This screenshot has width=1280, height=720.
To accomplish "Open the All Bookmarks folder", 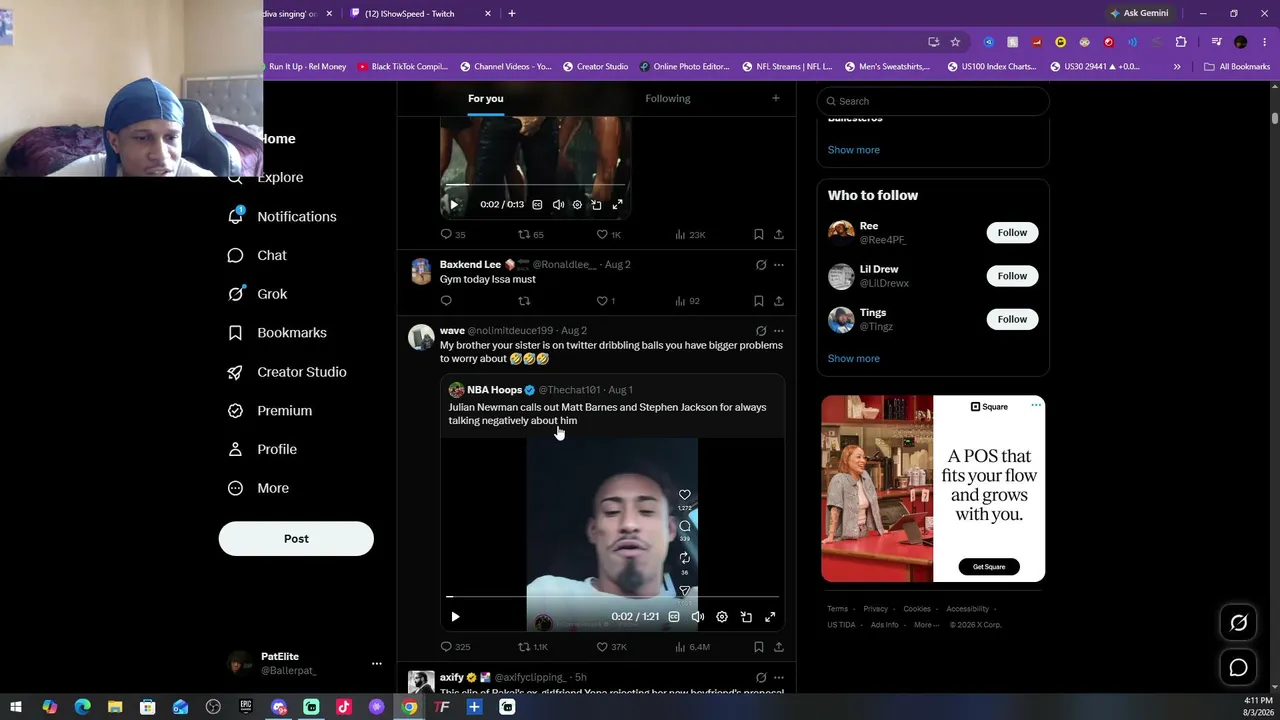I will click(x=1237, y=67).
